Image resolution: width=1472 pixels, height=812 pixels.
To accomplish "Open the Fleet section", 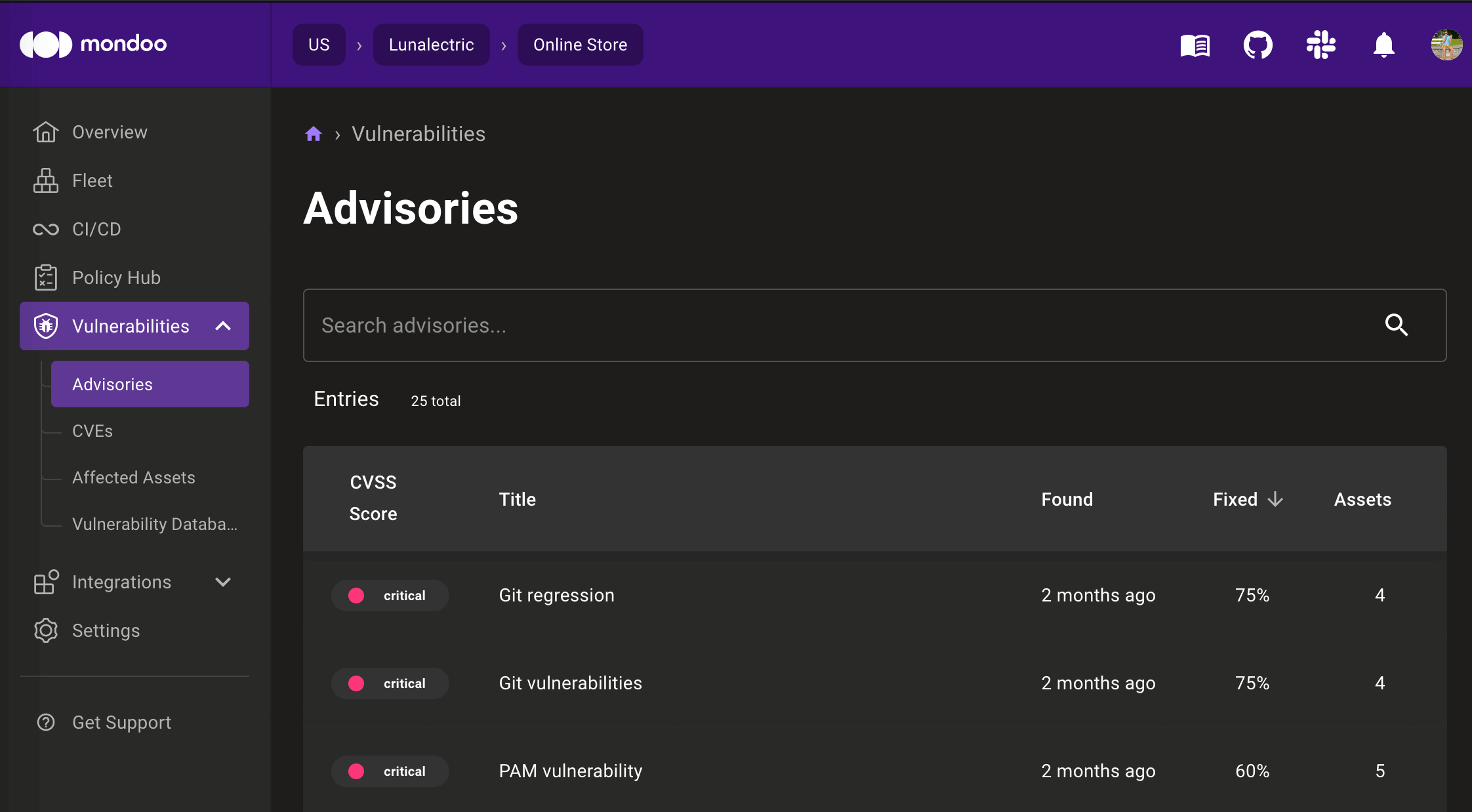I will [x=92, y=180].
